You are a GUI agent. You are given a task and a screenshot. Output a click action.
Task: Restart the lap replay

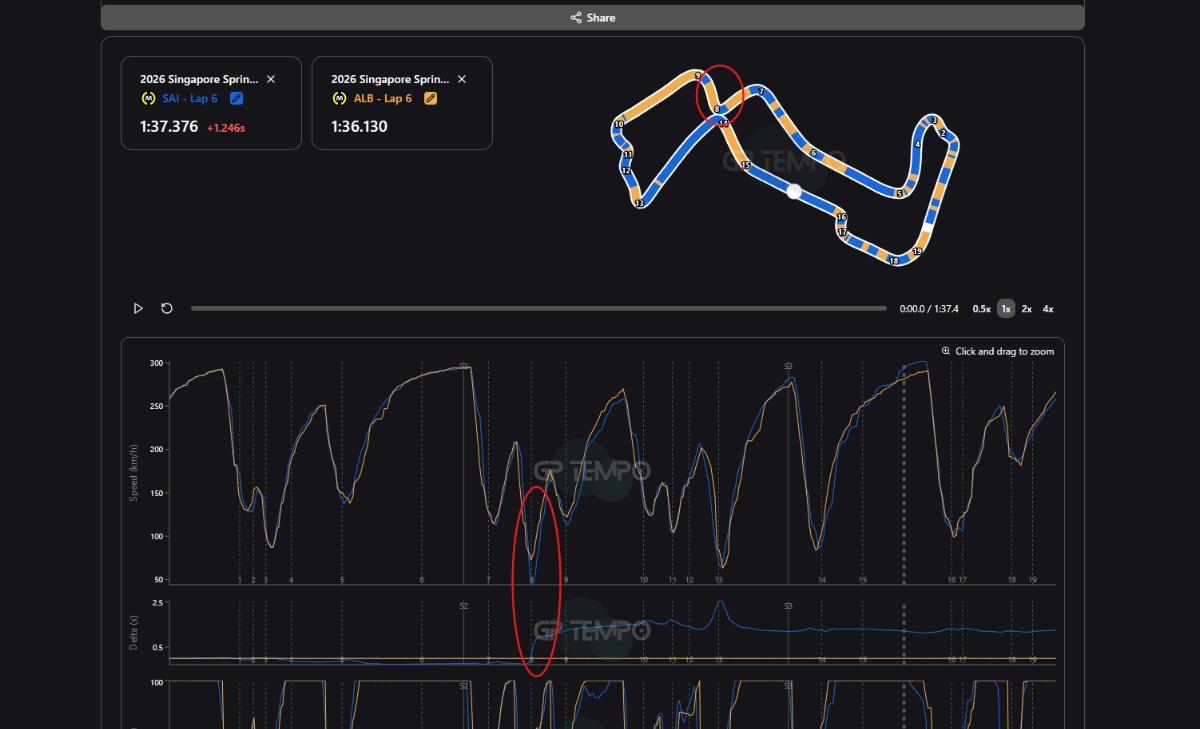(167, 308)
